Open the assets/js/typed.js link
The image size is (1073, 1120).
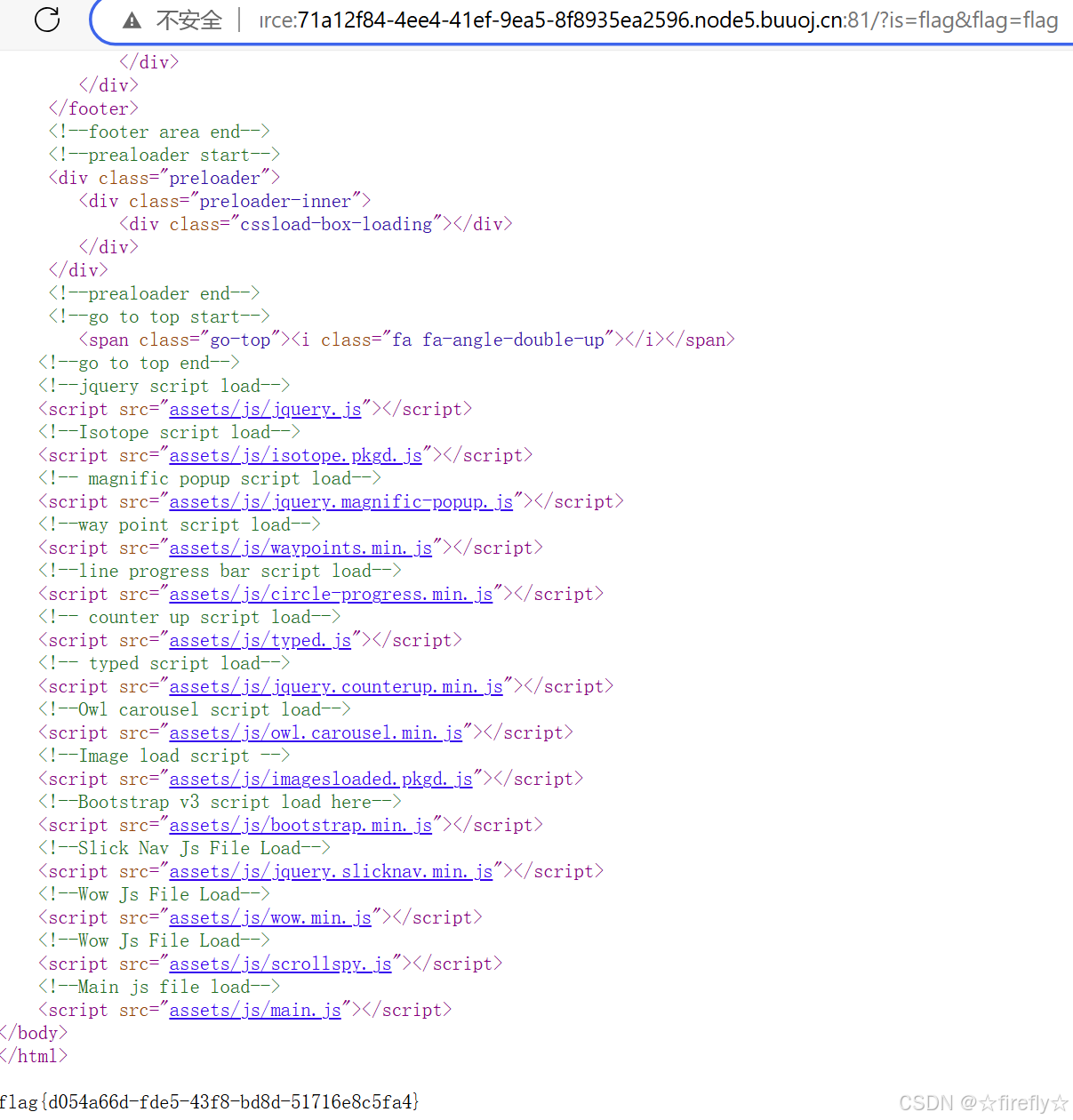[260, 640]
